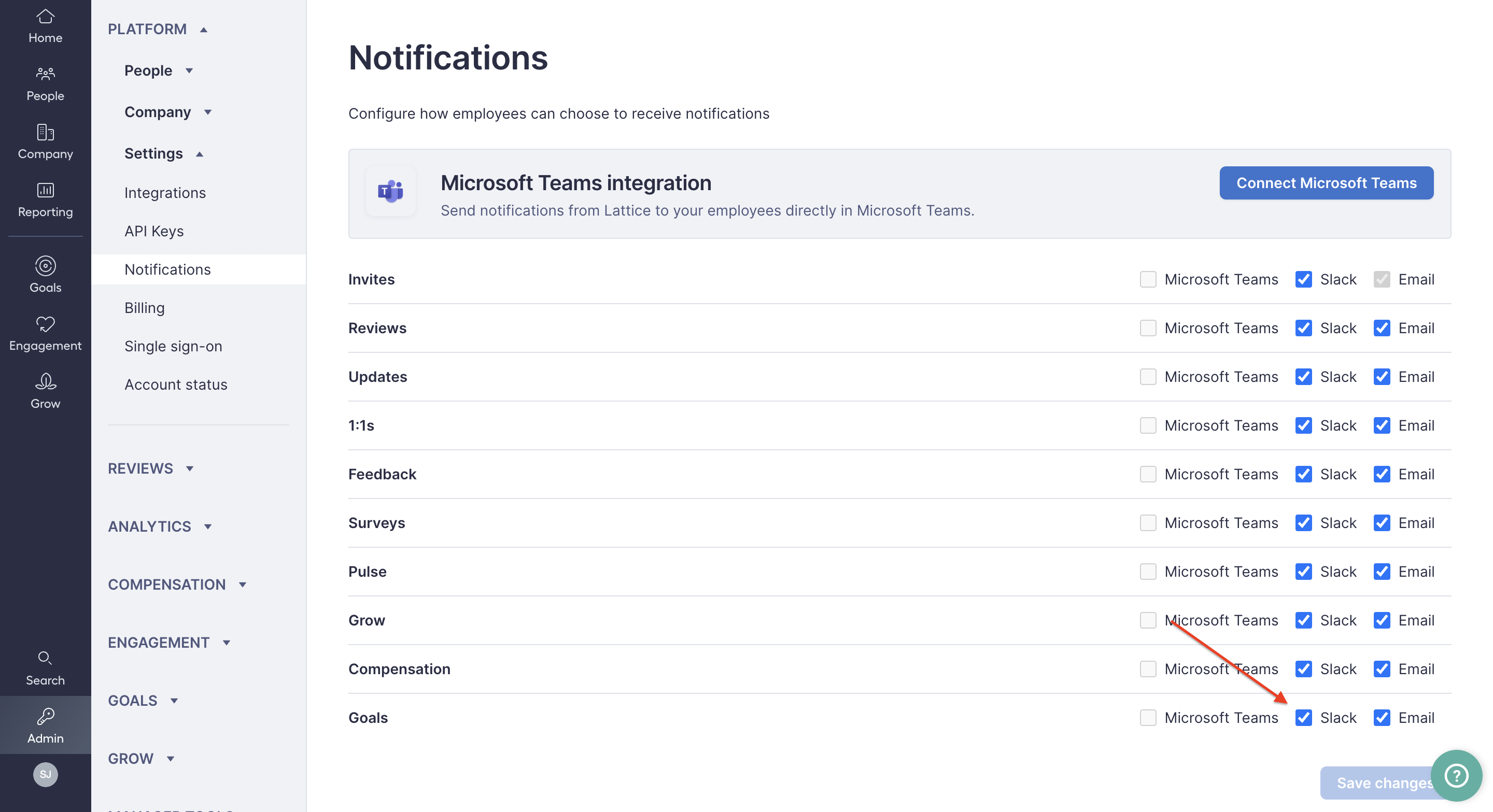The height and width of the screenshot is (812, 1493).
Task: Open the SJ user avatar
Action: click(45, 774)
